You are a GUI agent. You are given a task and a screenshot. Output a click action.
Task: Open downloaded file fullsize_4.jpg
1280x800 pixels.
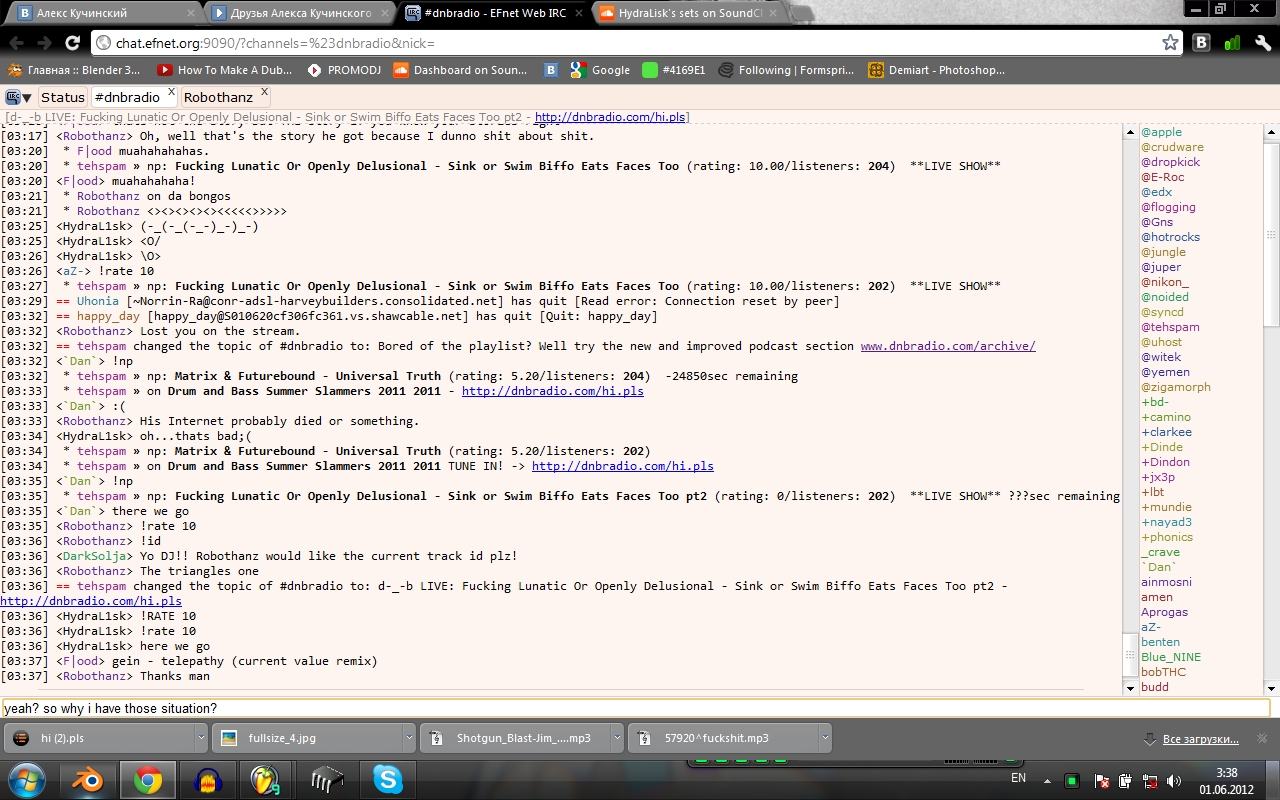click(307, 738)
